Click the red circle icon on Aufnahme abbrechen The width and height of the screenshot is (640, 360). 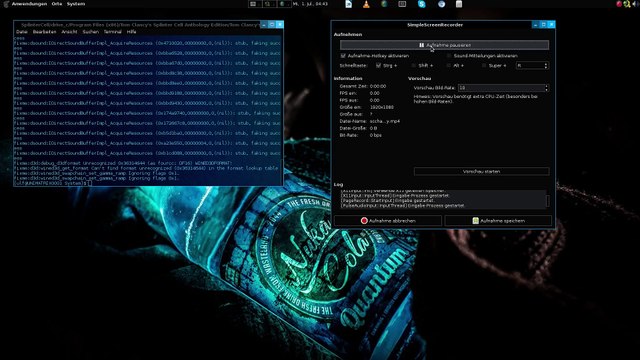coord(364,220)
